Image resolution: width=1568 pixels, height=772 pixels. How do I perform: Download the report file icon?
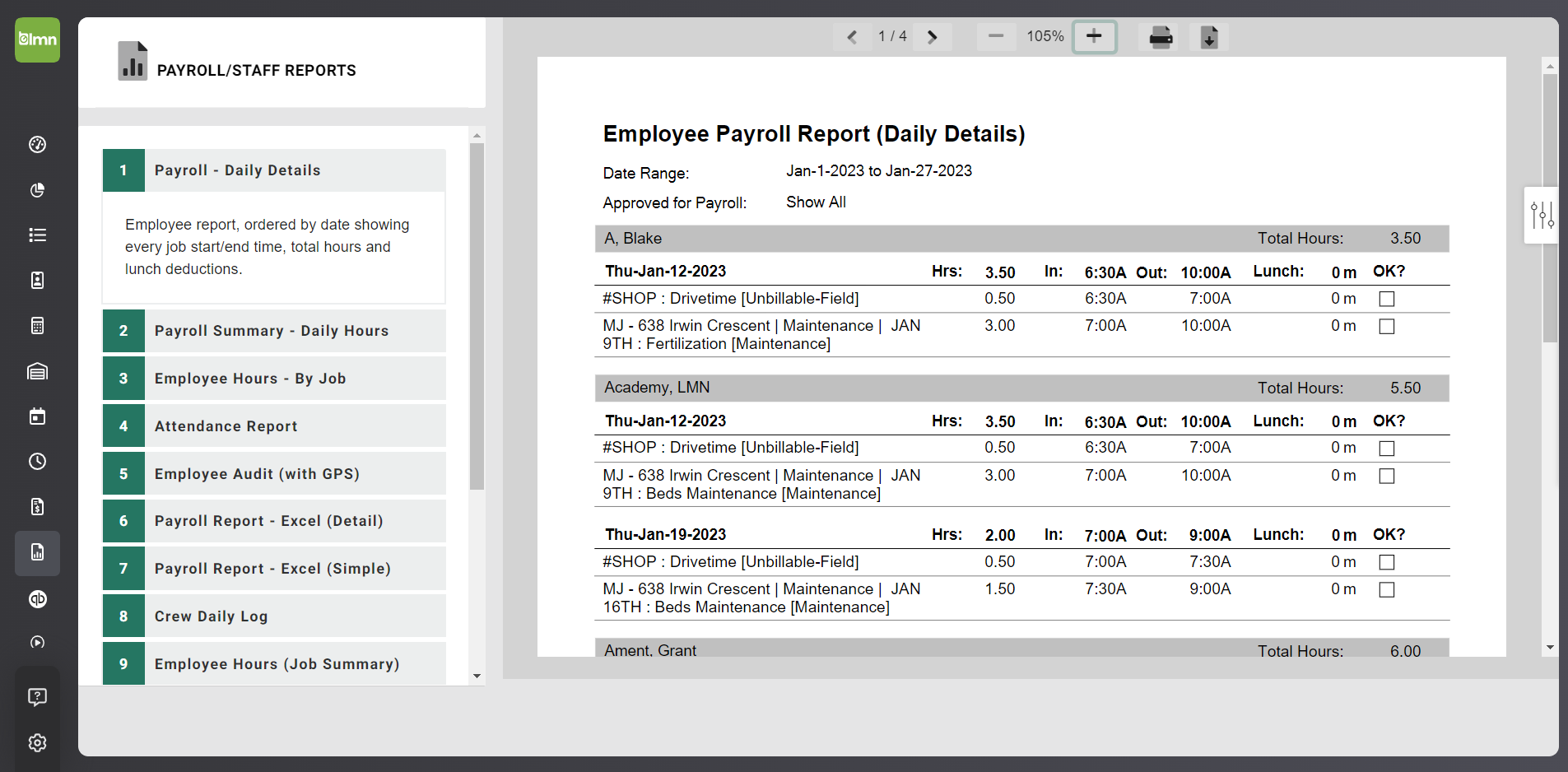pyautogui.click(x=1209, y=37)
